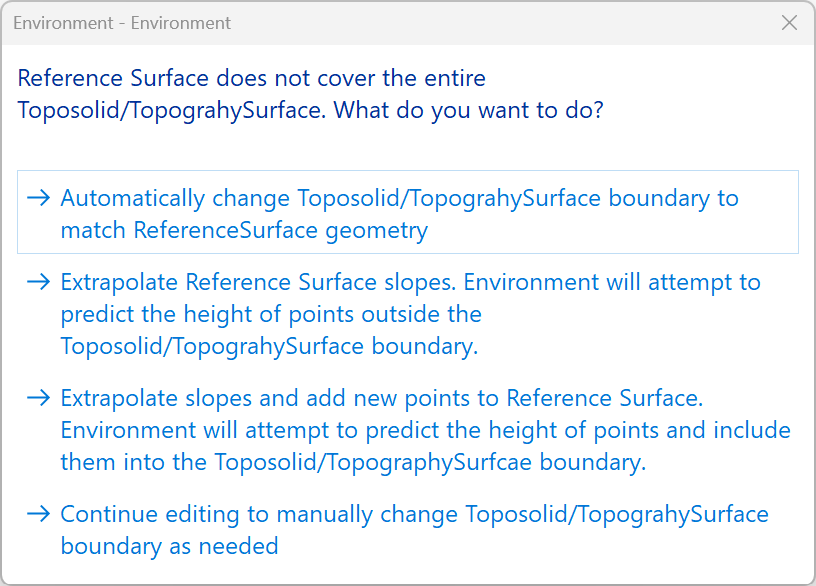Click the line Environment will attempt to predict the height
Image resolution: width=816 pixels, height=586 pixels.
point(425,431)
